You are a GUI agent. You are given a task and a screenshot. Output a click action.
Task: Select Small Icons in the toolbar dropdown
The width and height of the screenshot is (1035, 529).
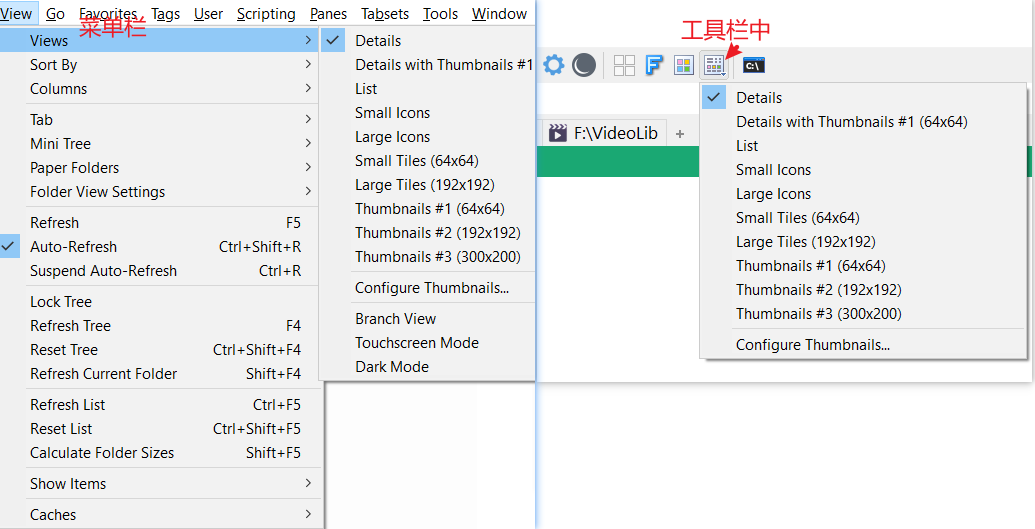[x=863, y=170]
